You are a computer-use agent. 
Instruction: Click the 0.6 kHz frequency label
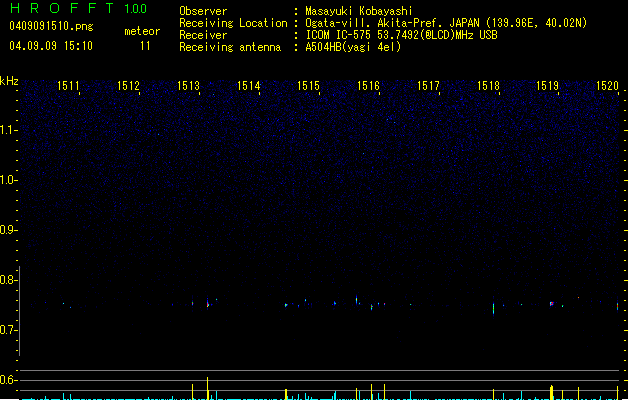[8, 380]
